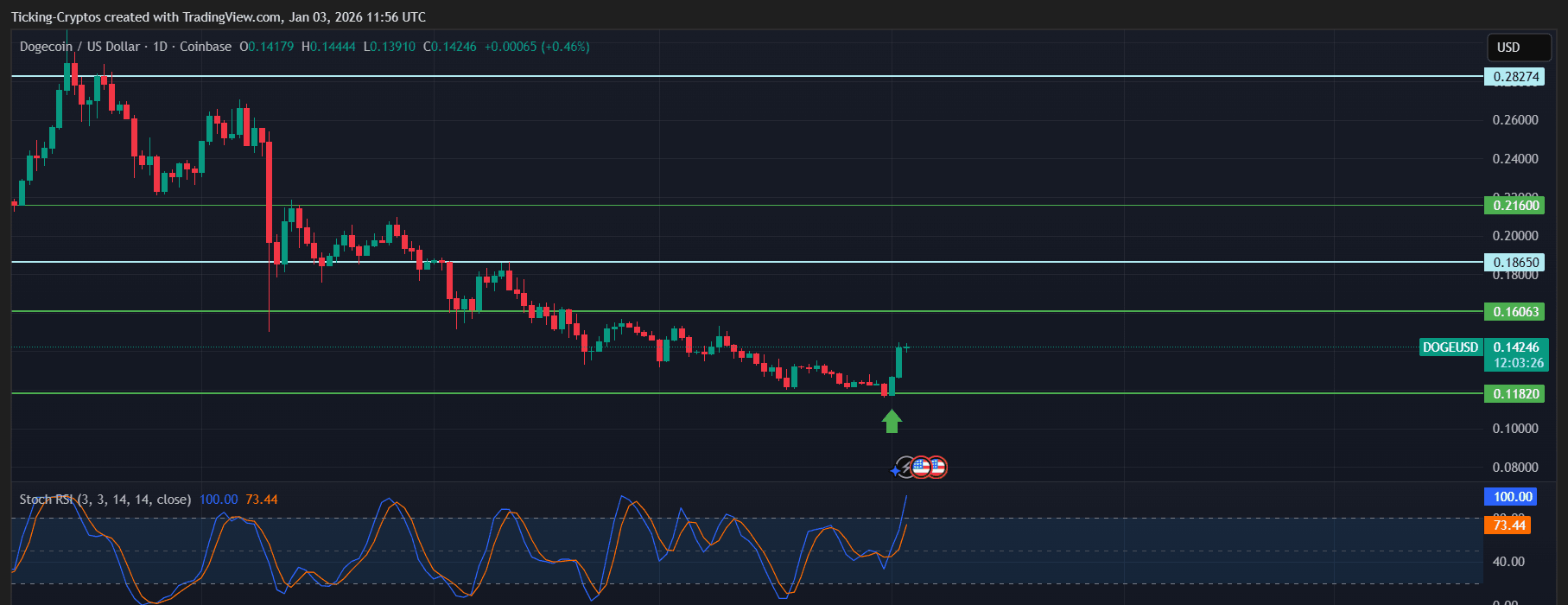Click the current price label on the price axis

[x=1516, y=347]
